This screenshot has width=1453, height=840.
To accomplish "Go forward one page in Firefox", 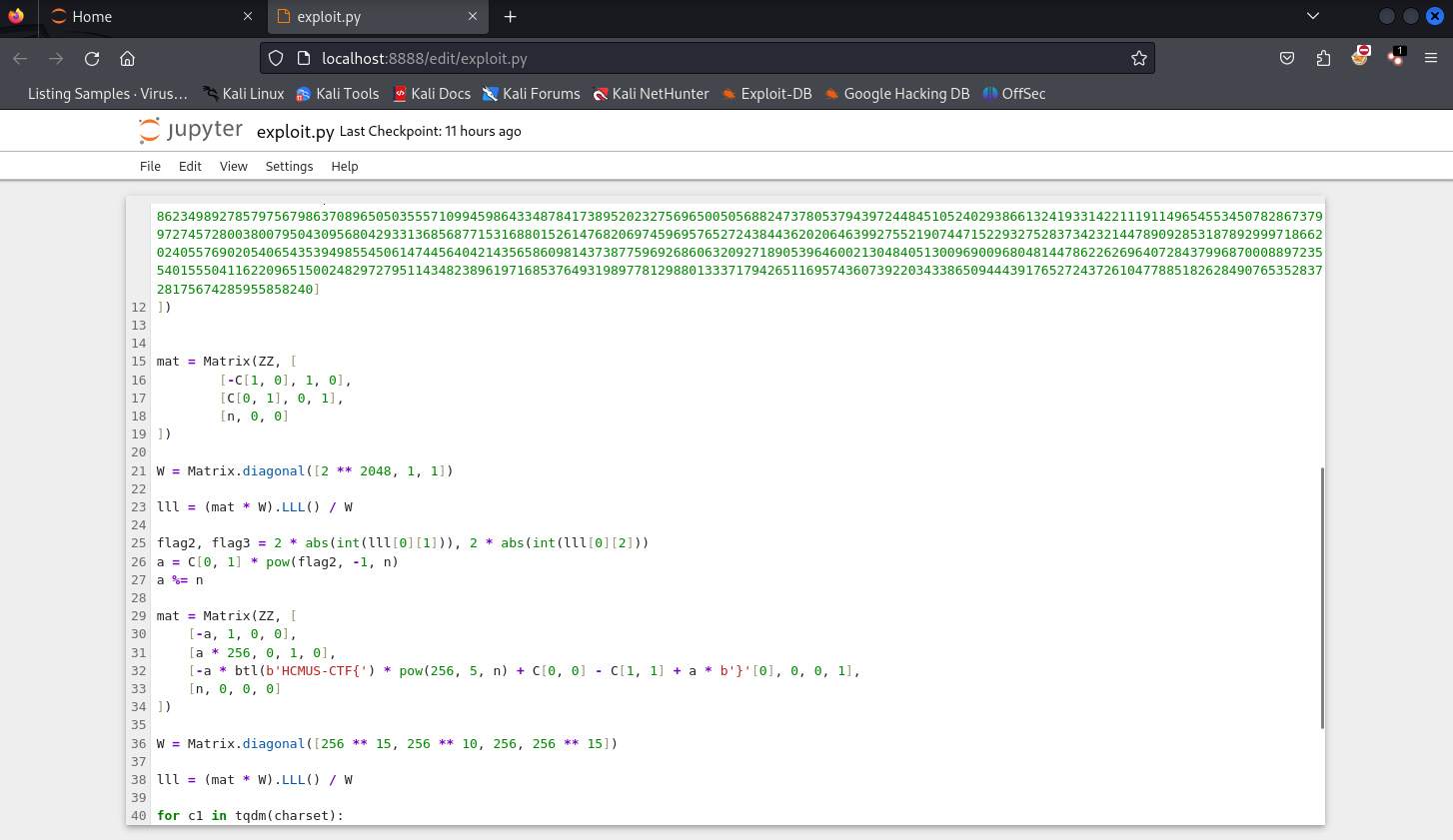I will [56, 58].
